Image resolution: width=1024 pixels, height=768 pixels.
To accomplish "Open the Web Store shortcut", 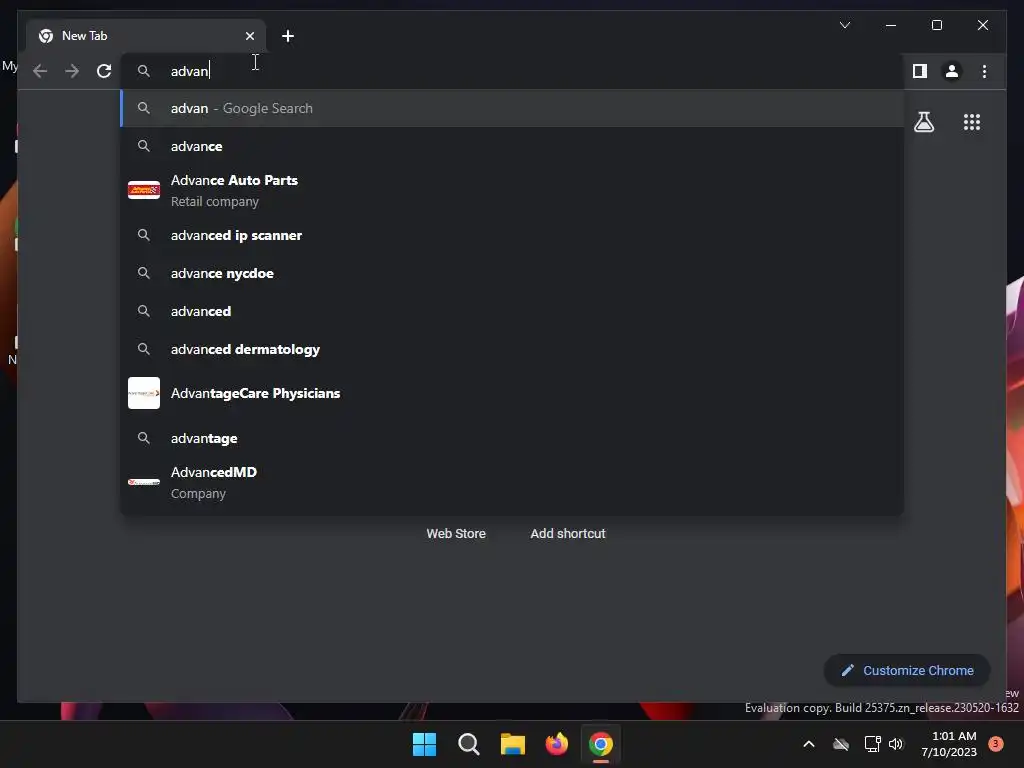I will 456,534.
